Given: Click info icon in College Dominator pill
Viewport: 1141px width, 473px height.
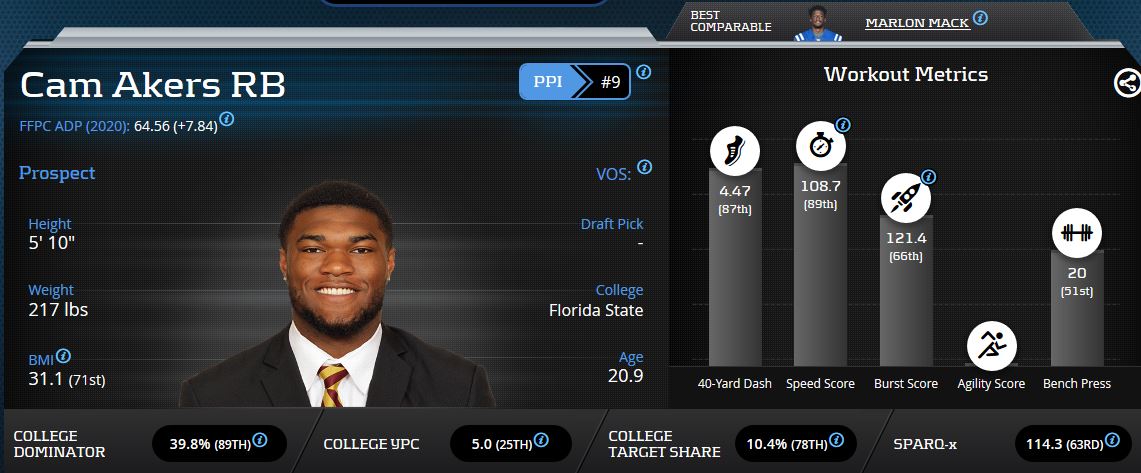Looking at the screenshot, I should (x=260, y=440).
